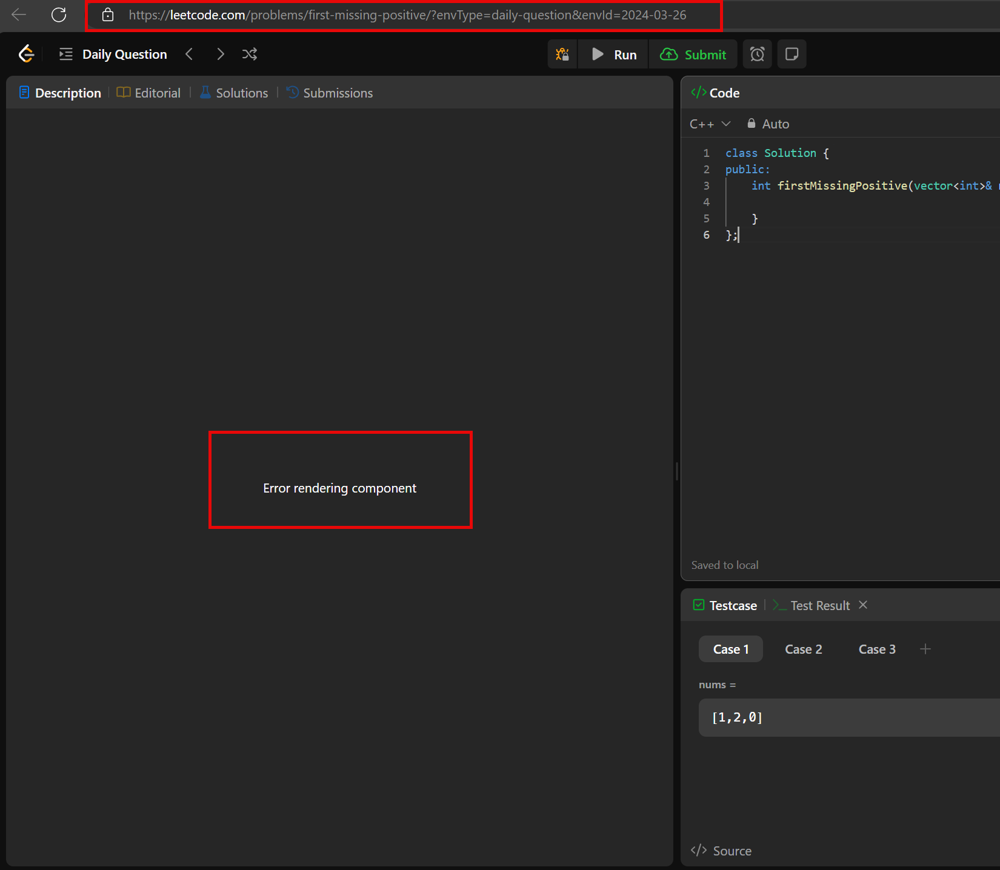Go to previous question arrow

(x=189, y=54)
